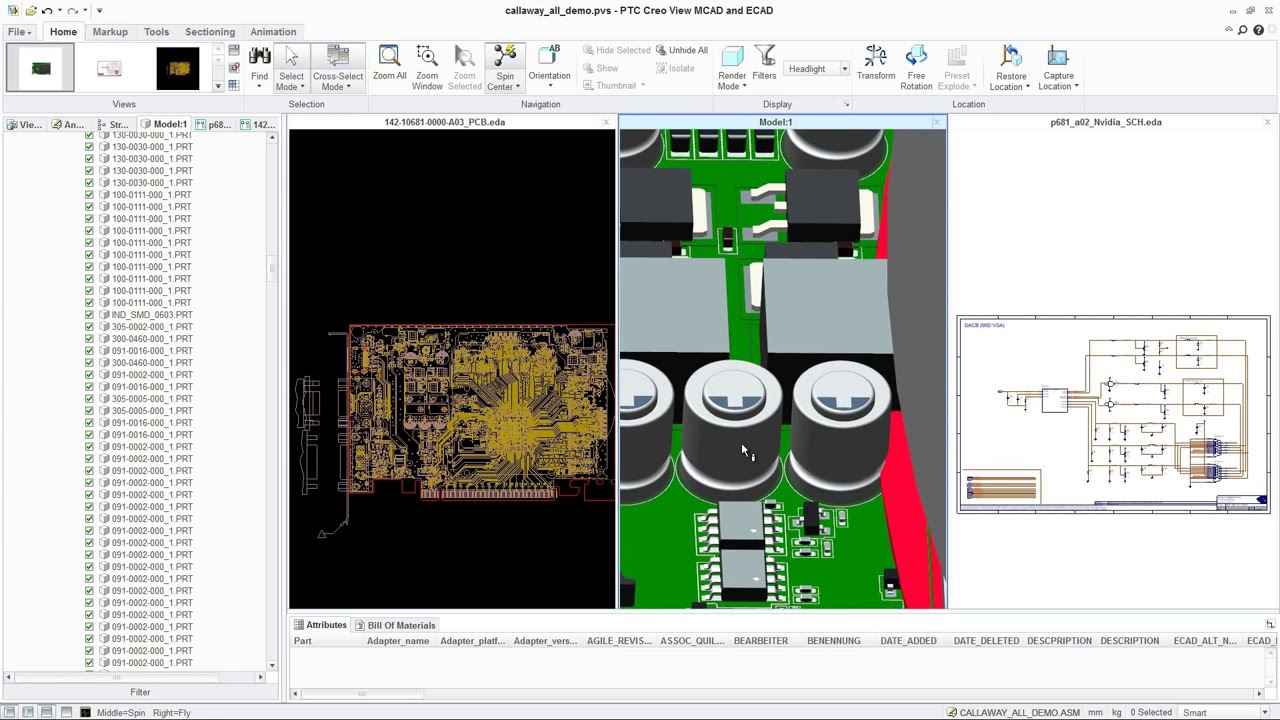Expand the Find dropdown arrow
Viewport: 1280px width, 720px height.
259,86
